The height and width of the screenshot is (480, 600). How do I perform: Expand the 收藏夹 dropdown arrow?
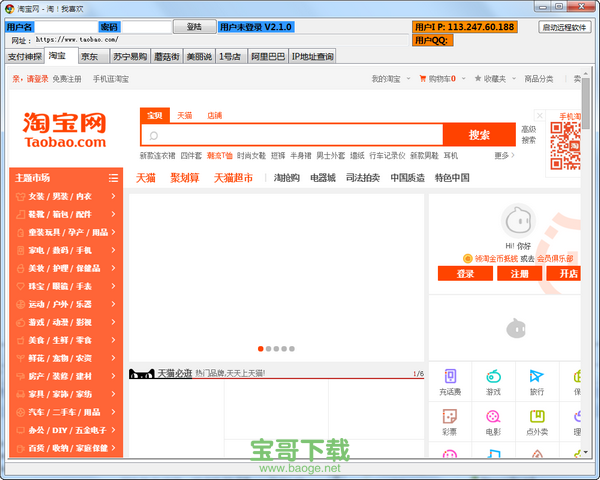(514, 78)
